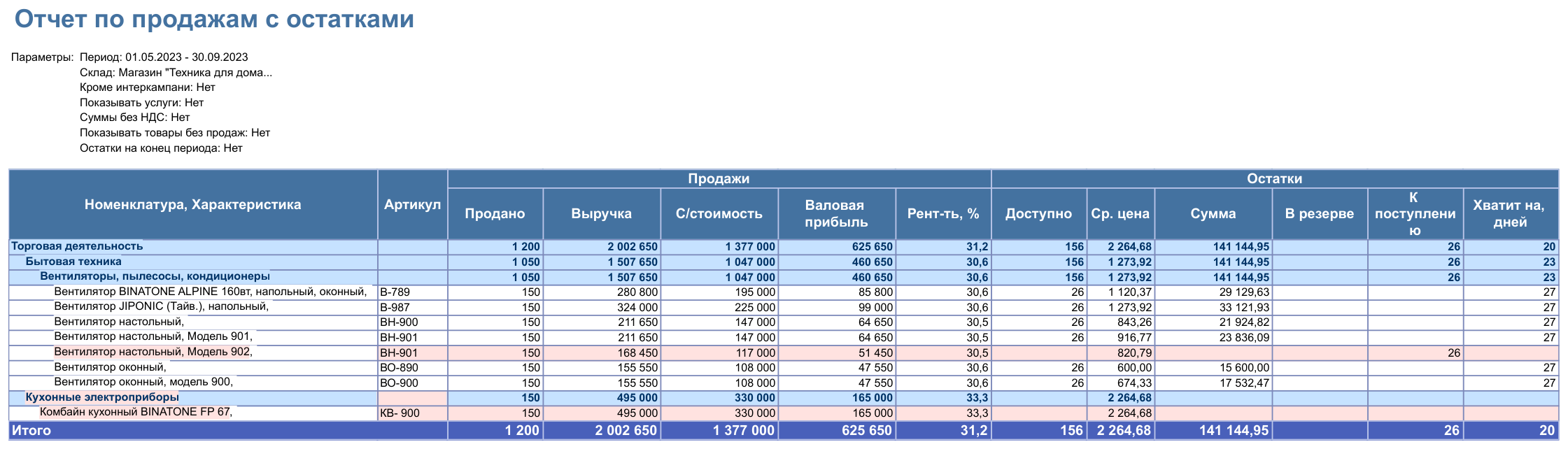The image size is (1568, 449).
Task: Click the Рент-ть, % column header
Action: pyautogui.click(x=943, y=213)
